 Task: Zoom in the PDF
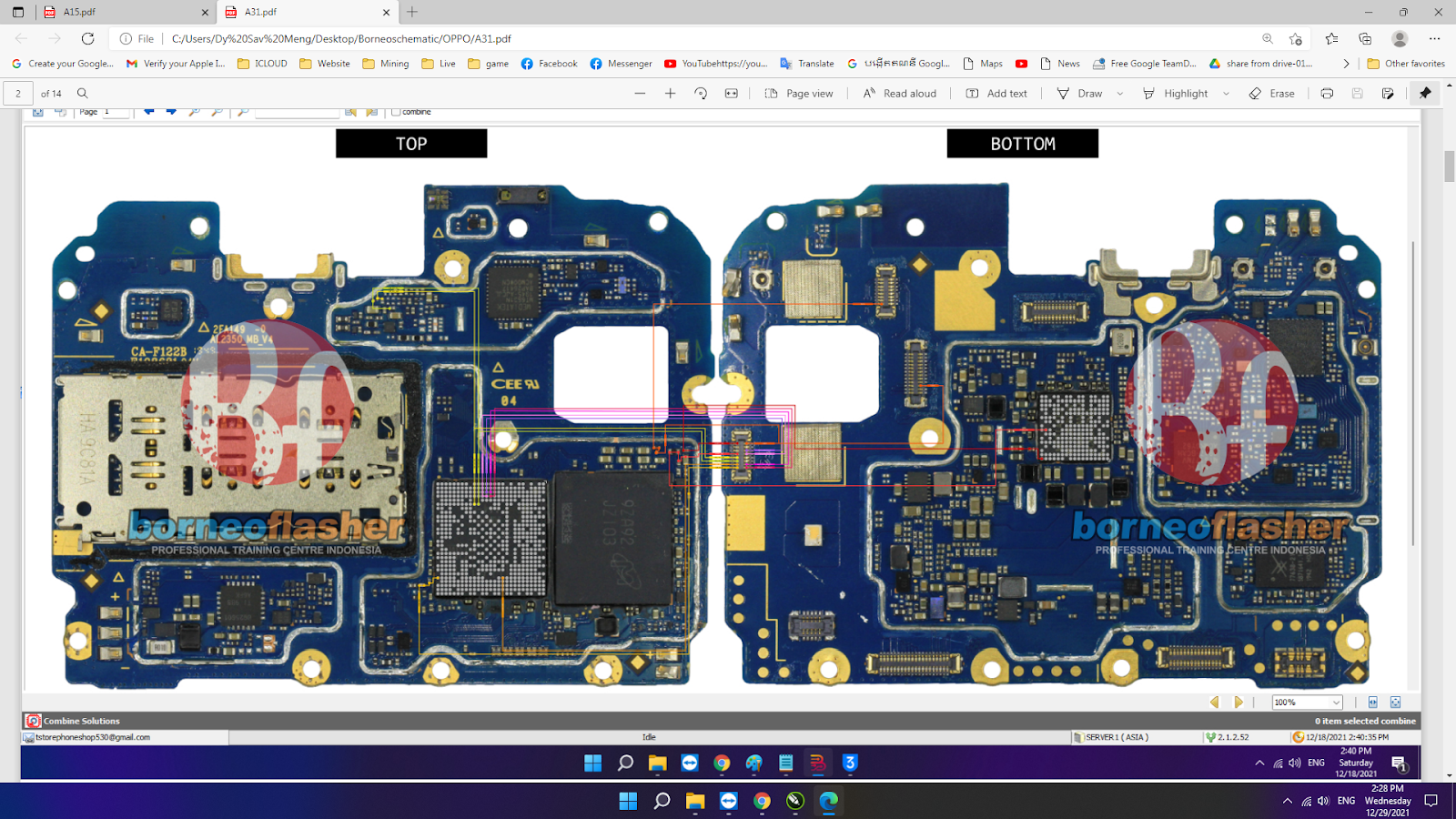(x=671, y=93)
